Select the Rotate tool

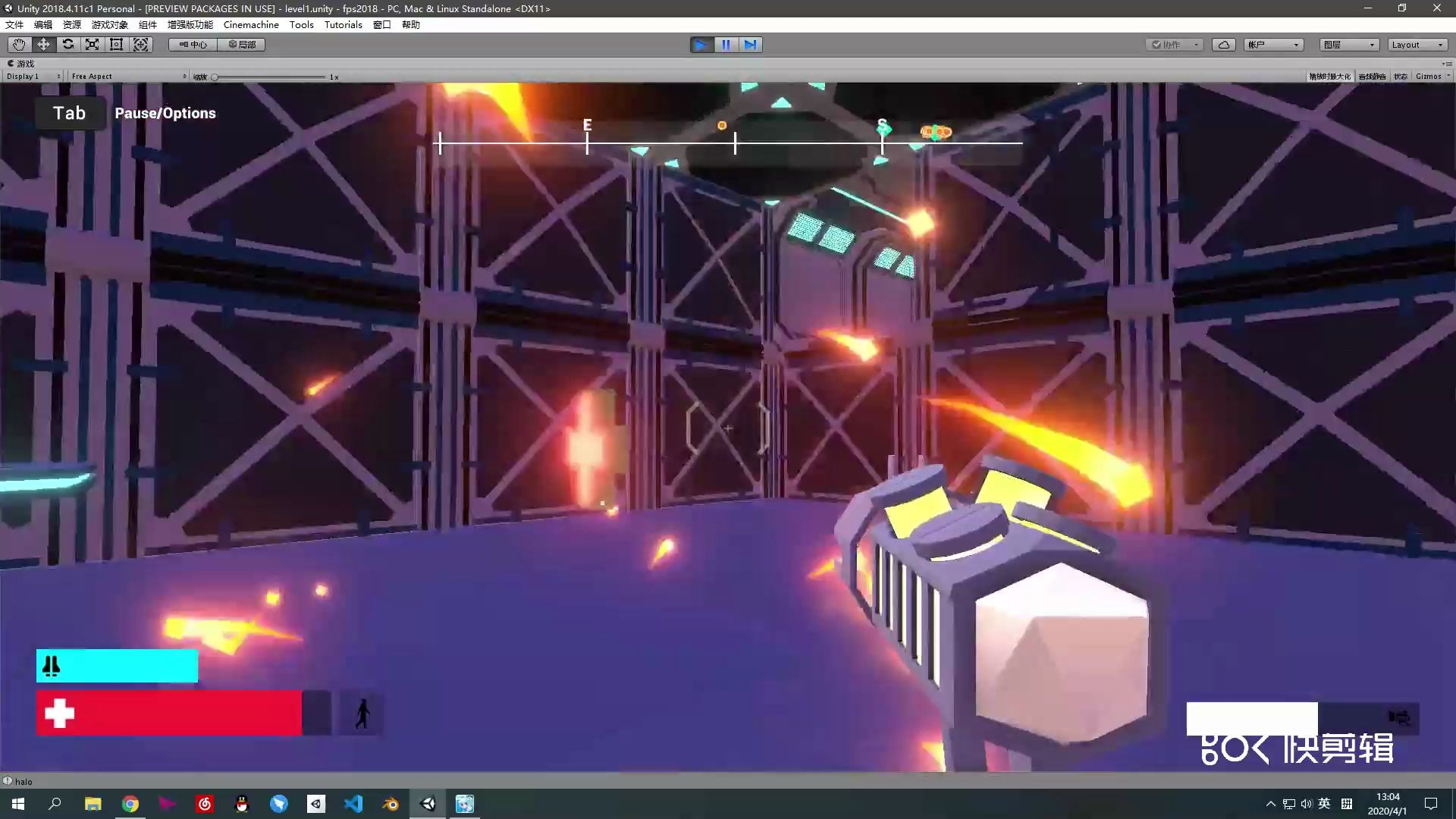pyautogui.click(x=68, y=45)
